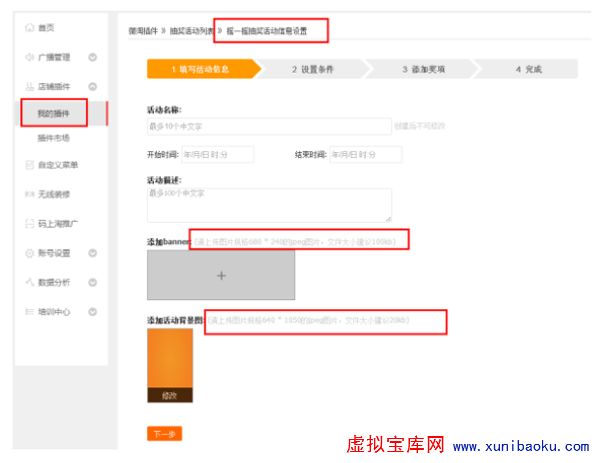Image resolution: width=600 pixels, height=463 pixels.
Task: Open 插件市场 in the sidebar
Action: [53, 138]
